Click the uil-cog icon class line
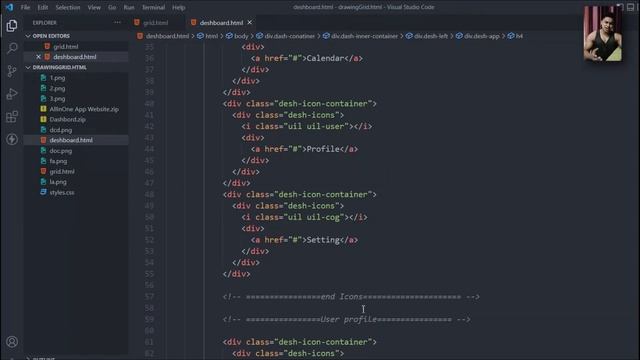This screenshot has height=360, width=640. point(304,217)
